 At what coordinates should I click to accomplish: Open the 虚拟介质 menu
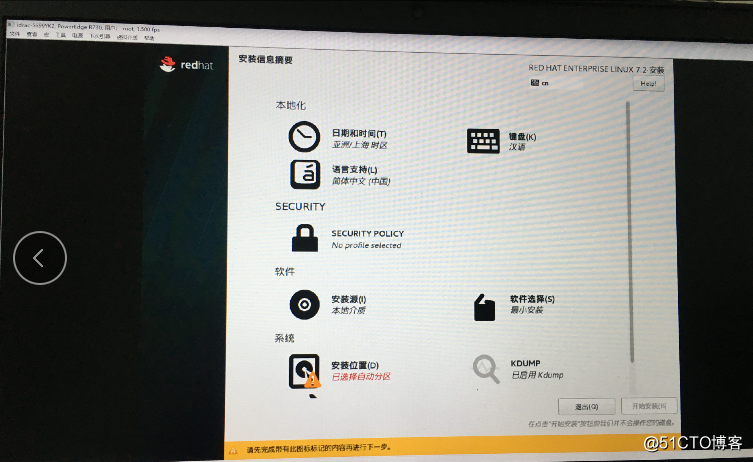point(127,37)
